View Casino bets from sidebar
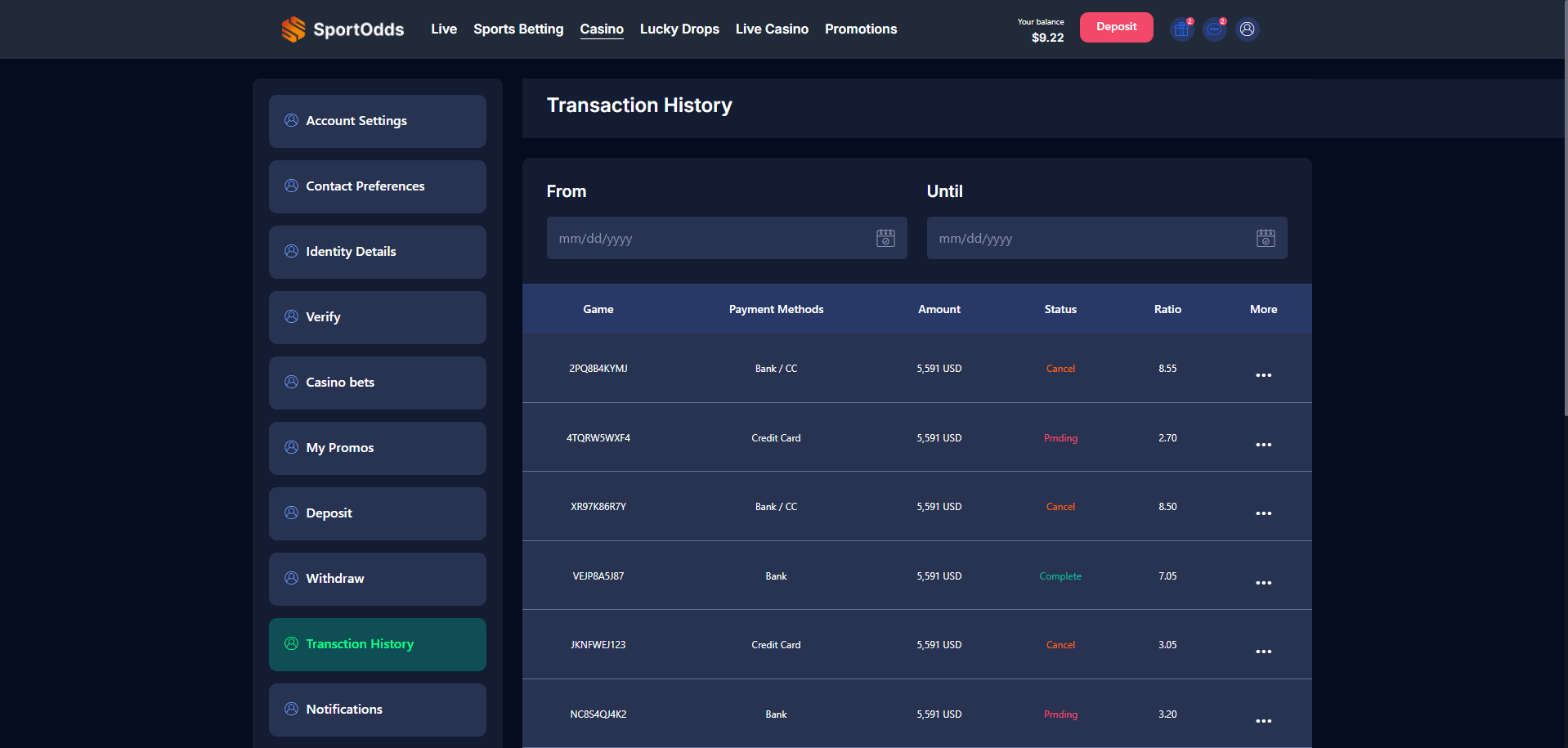1568x748 pixels. pos(378,383)
